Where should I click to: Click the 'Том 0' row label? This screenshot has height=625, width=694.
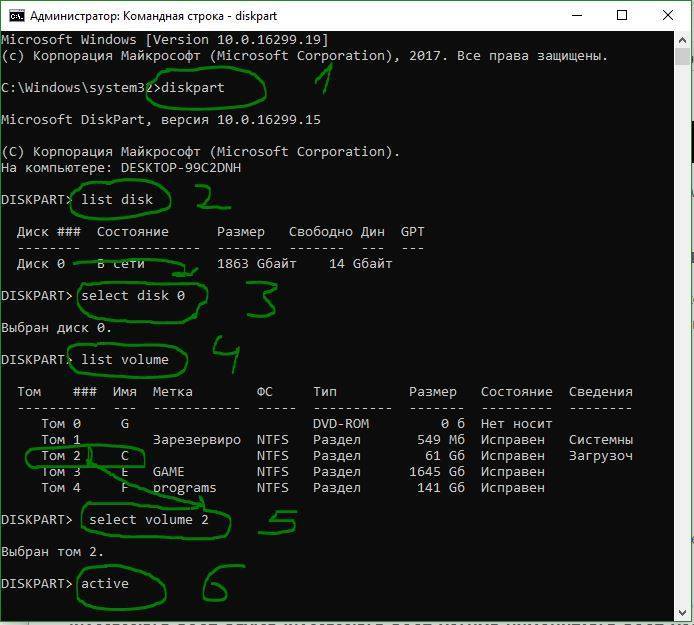[61, 424]
